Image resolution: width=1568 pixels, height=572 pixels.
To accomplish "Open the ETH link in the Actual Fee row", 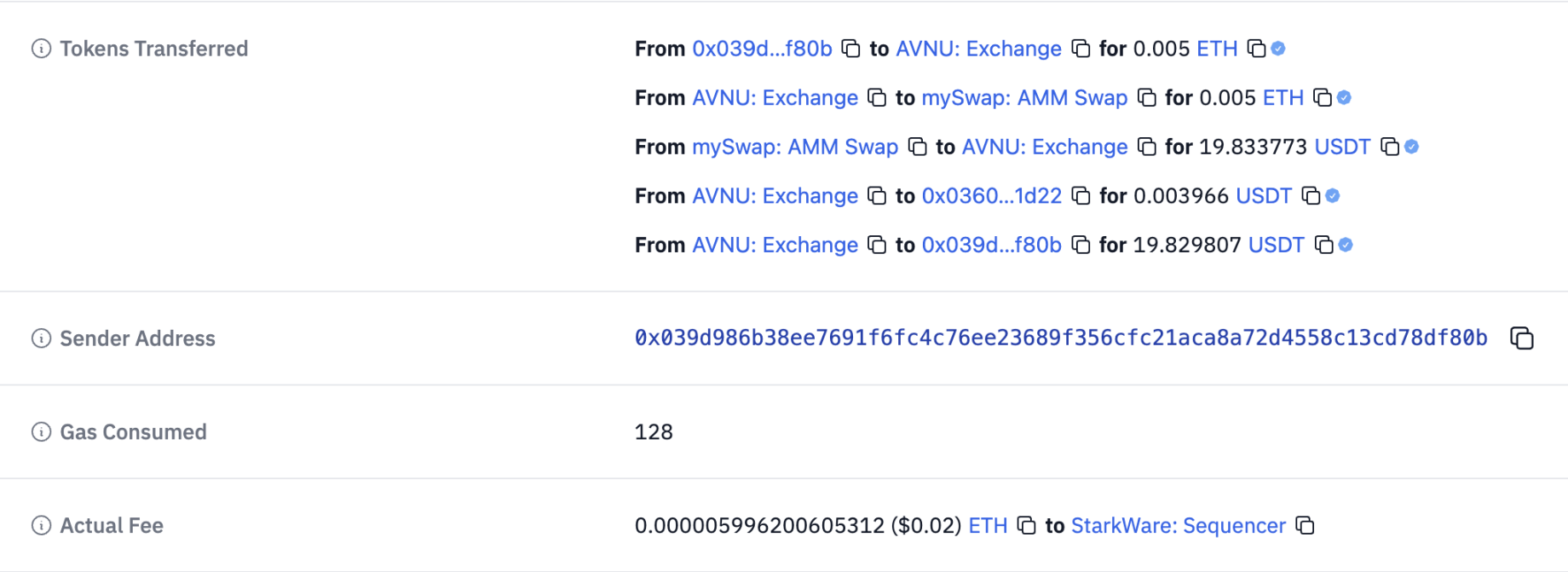I will [x=988, y=525].
